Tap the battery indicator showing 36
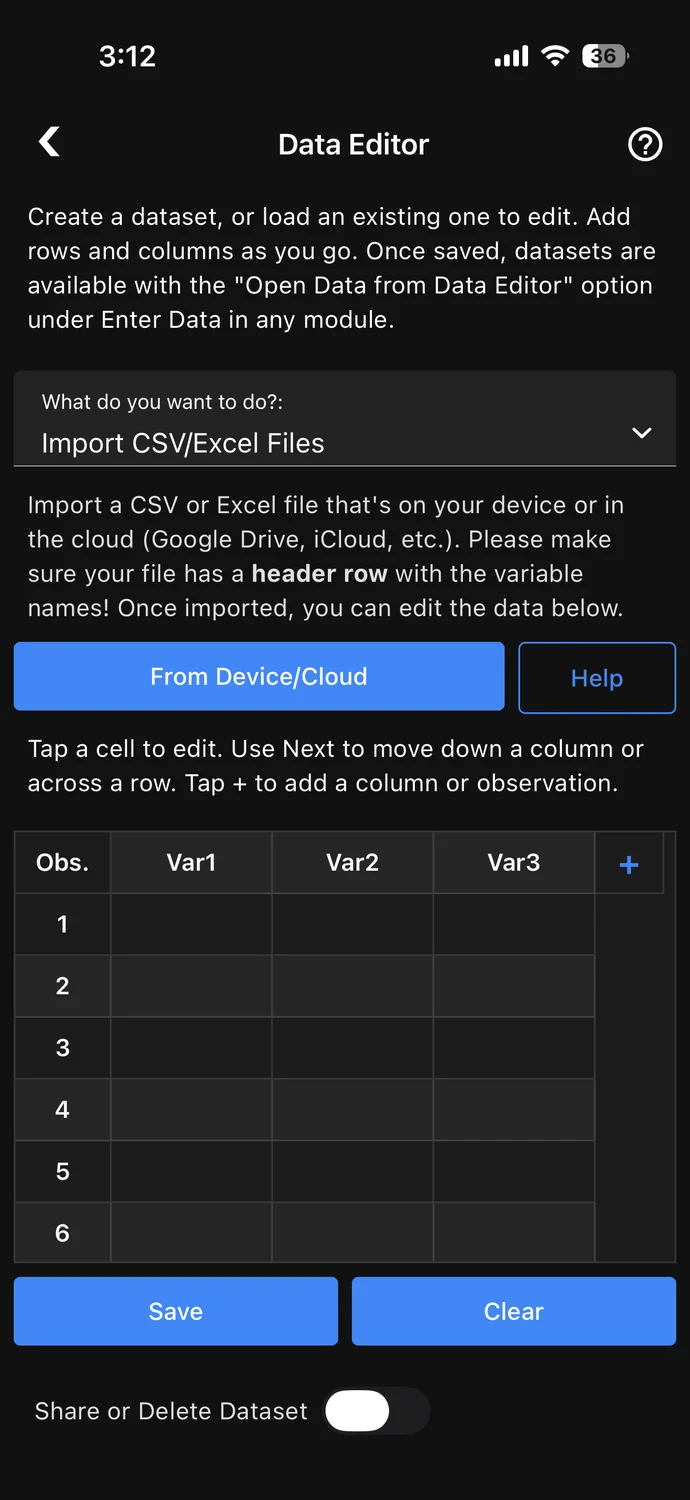 (x=605, y=56)
